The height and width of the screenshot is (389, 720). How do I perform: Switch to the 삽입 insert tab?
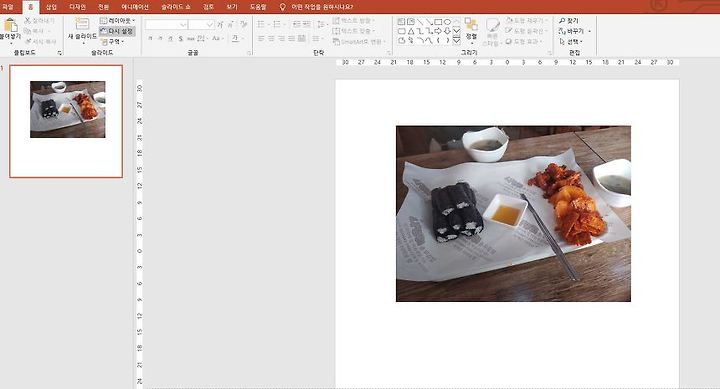pyautogui.click(x=51, y=7)
